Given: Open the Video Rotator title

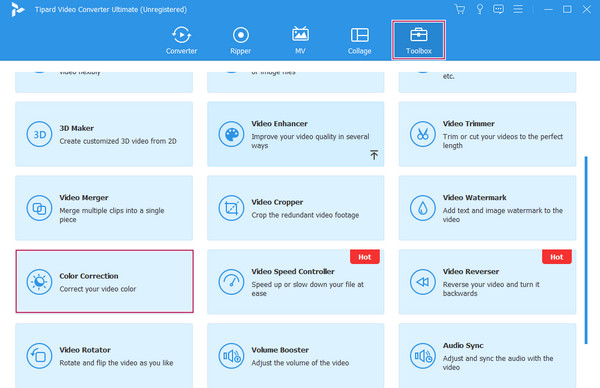Looking at the screenshot, I should pyautogui.click(x=85, y=350).
